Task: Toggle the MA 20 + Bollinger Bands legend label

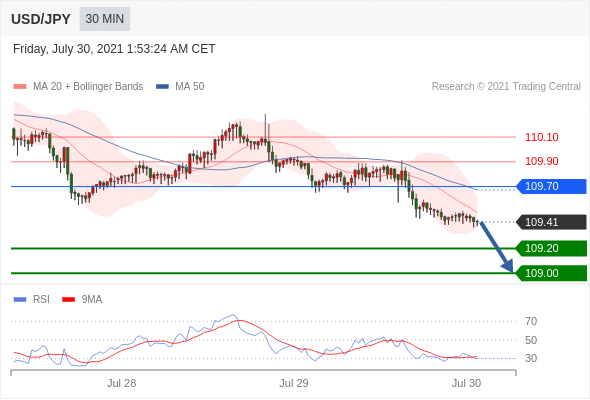Action: [88, 87]
